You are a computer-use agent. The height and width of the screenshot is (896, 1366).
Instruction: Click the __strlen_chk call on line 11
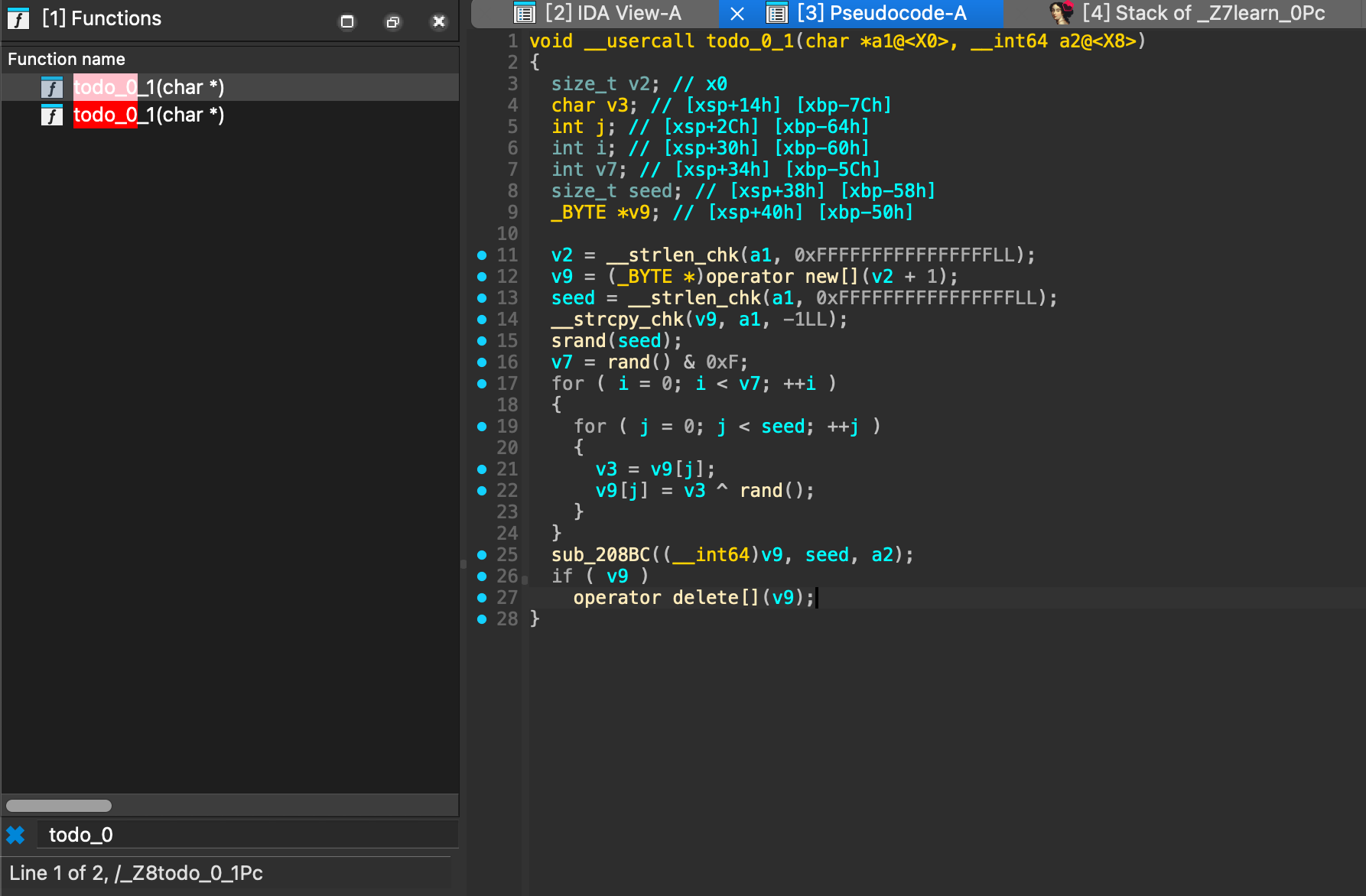[673, 255]
